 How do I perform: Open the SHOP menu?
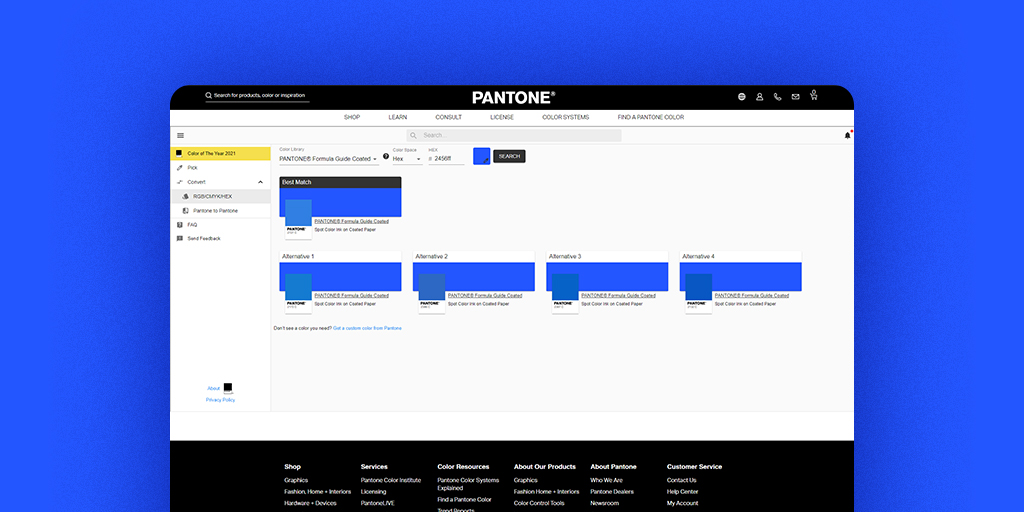point(352,117)
